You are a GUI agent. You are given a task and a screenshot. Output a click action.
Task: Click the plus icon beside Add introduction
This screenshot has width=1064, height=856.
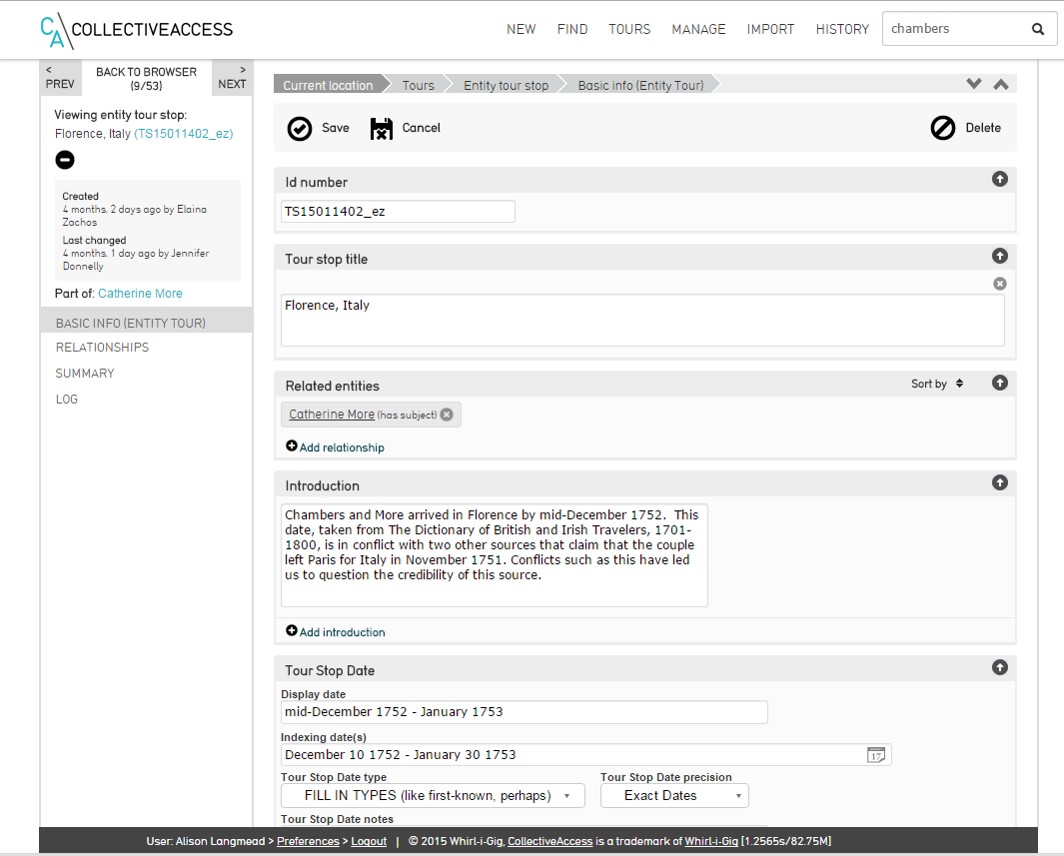(292, 631)
